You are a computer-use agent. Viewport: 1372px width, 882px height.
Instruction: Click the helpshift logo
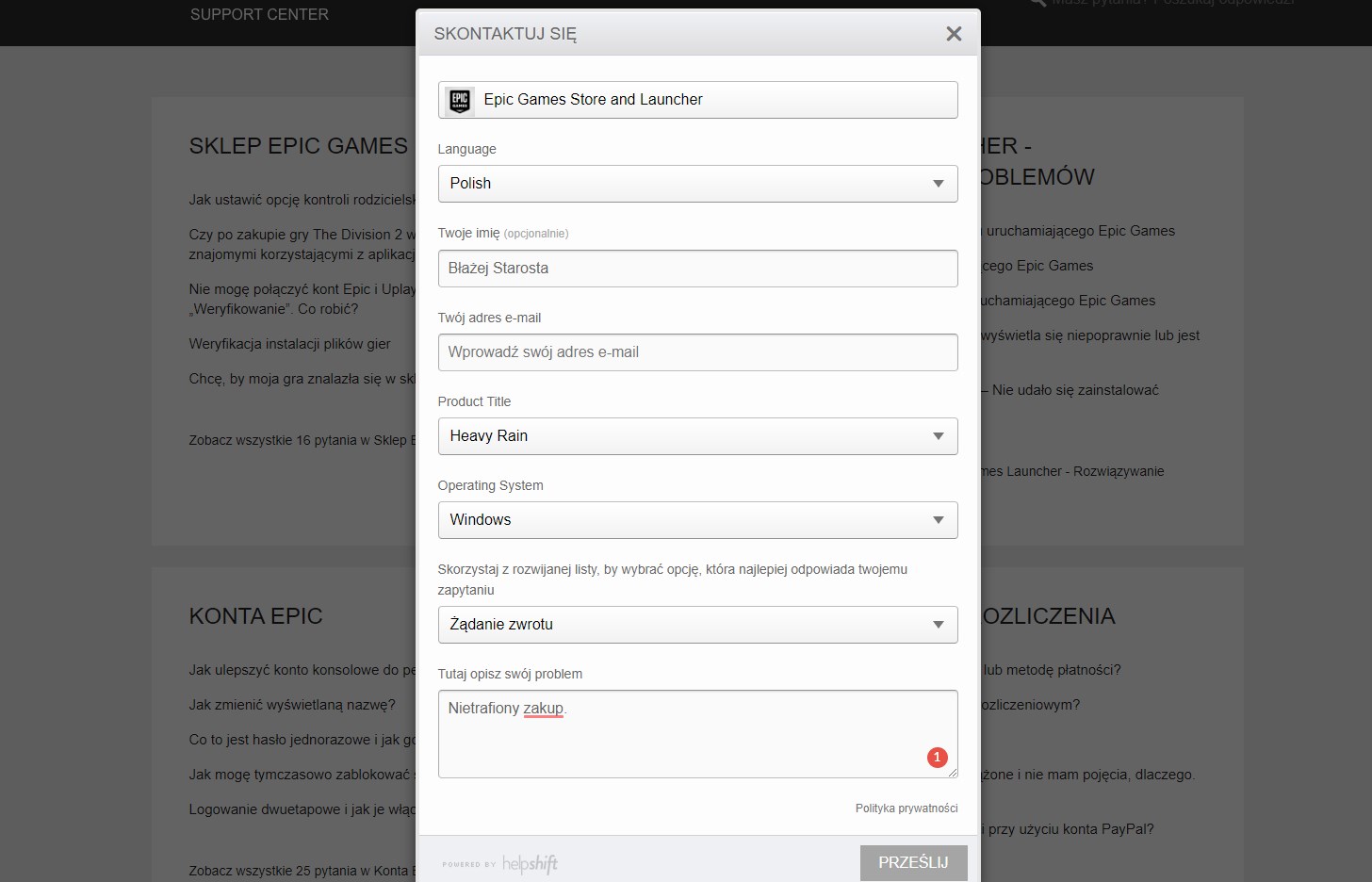pyautogui.click(x=530, y=863)
